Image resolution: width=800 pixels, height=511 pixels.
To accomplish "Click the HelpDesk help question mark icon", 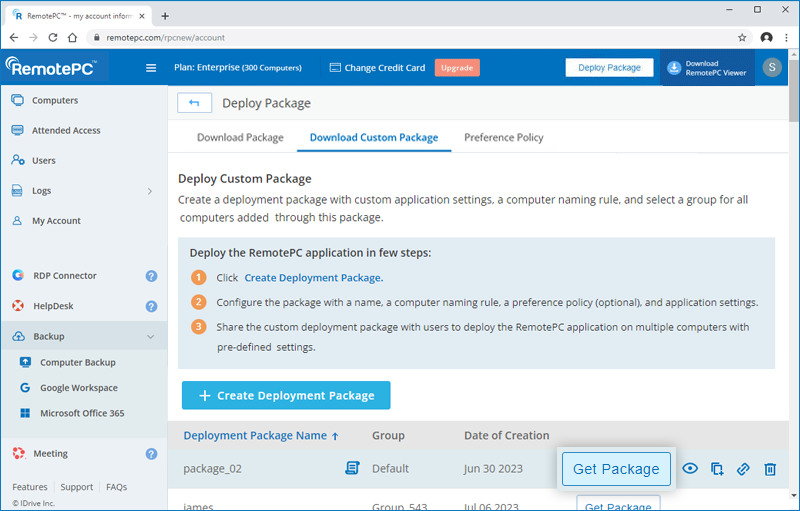I will [x=151, y=306].
